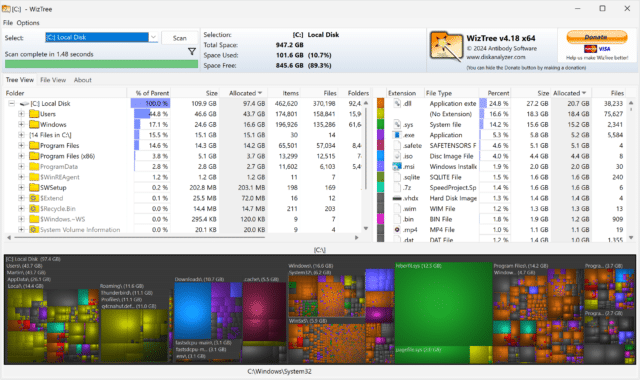Screen dimensions: 640x380
Task: Open the File menu
Action: pos(8,23)
